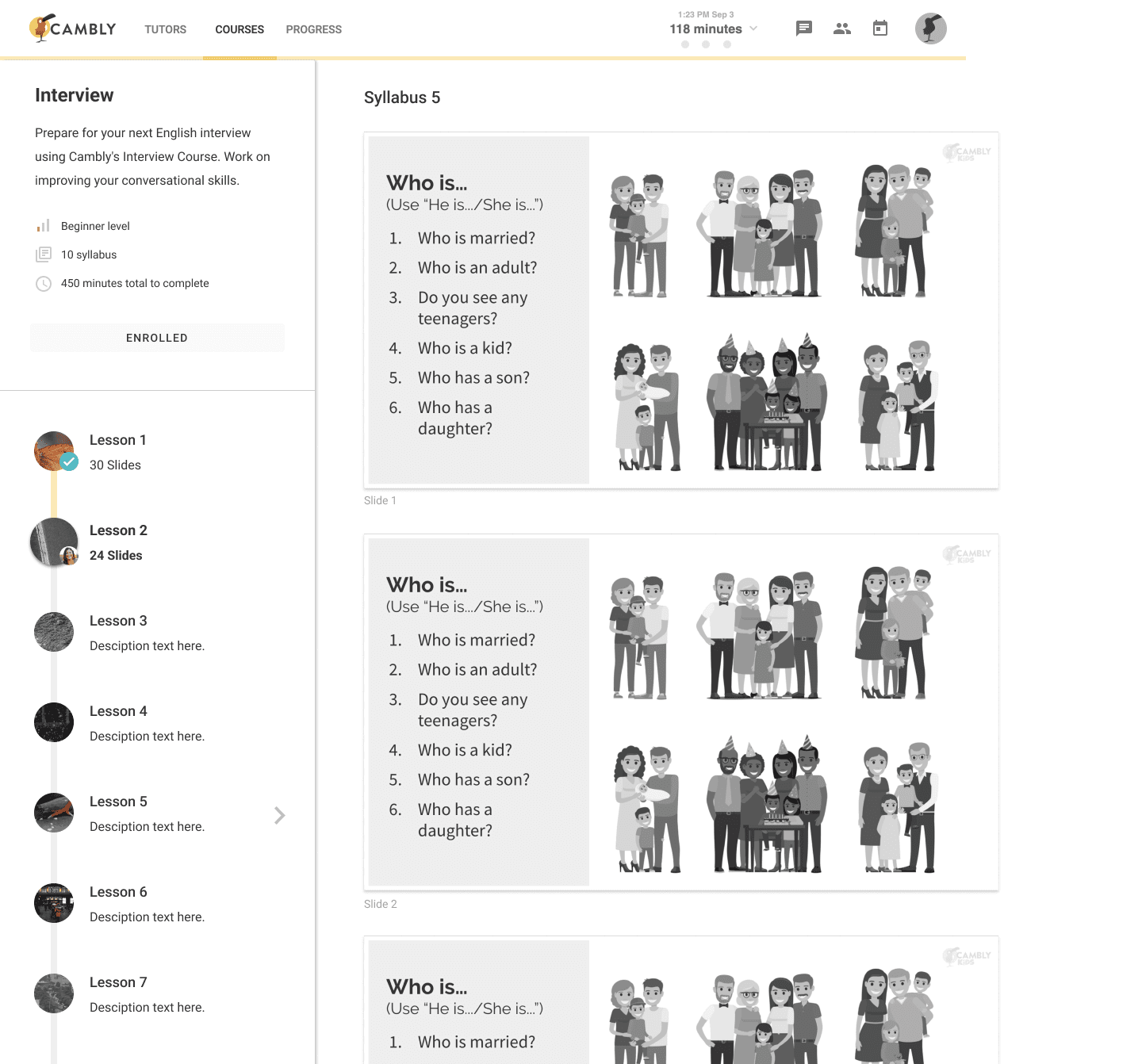Open Lesson 4 thumbnail
The image size is (1142, 1064).
54,722
